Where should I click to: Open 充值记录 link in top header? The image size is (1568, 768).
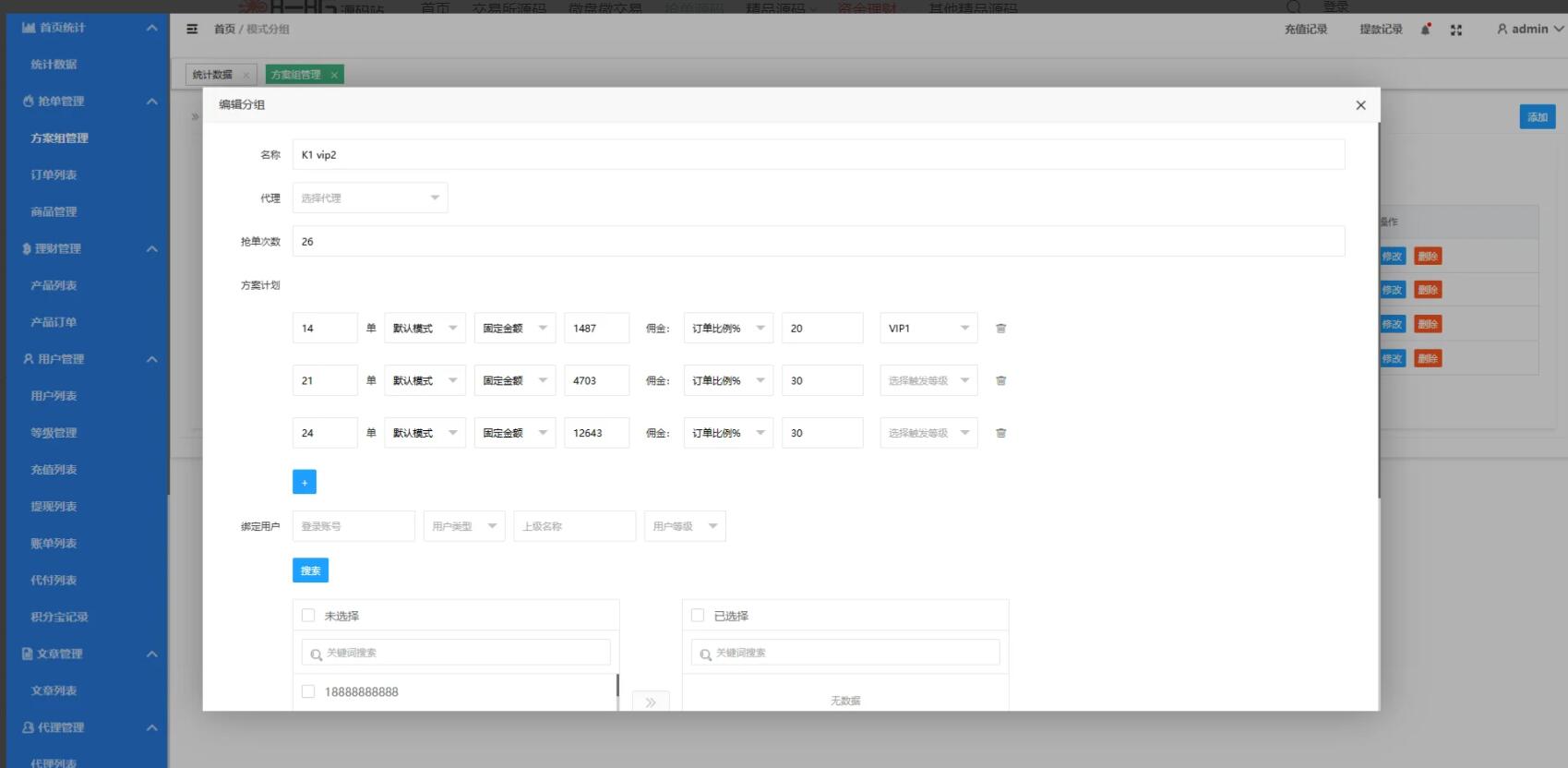click(x=1305, y=30)
